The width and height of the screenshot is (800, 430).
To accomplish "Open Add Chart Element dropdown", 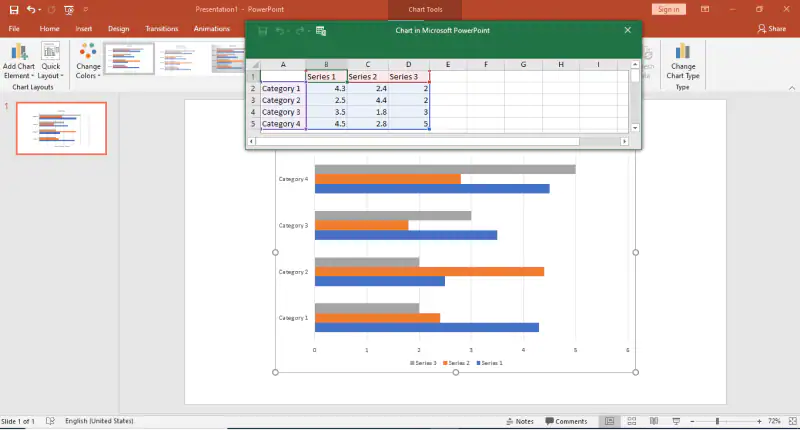I will (19, 61).
